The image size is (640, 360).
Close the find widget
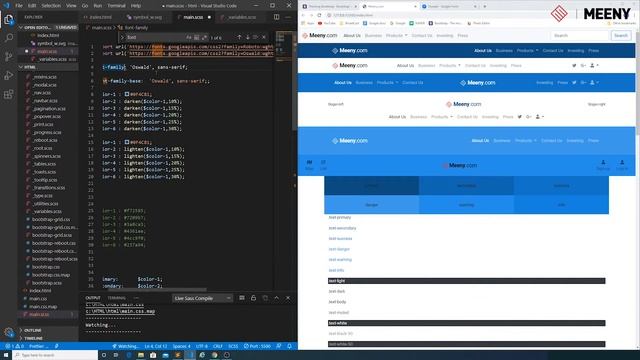[264, 37]
